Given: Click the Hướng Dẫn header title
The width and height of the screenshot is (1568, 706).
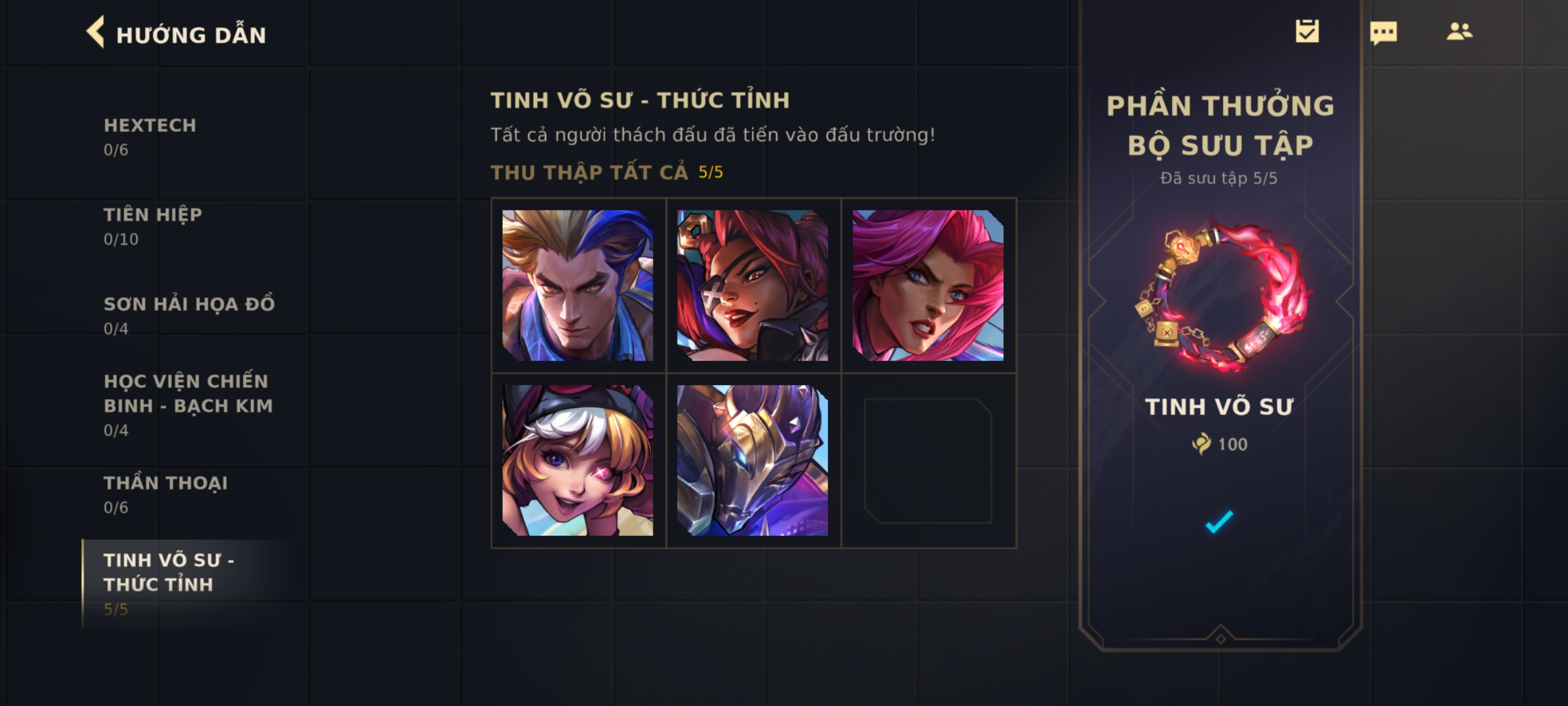Looking at the screenshot, I should (x=191, y=35).
